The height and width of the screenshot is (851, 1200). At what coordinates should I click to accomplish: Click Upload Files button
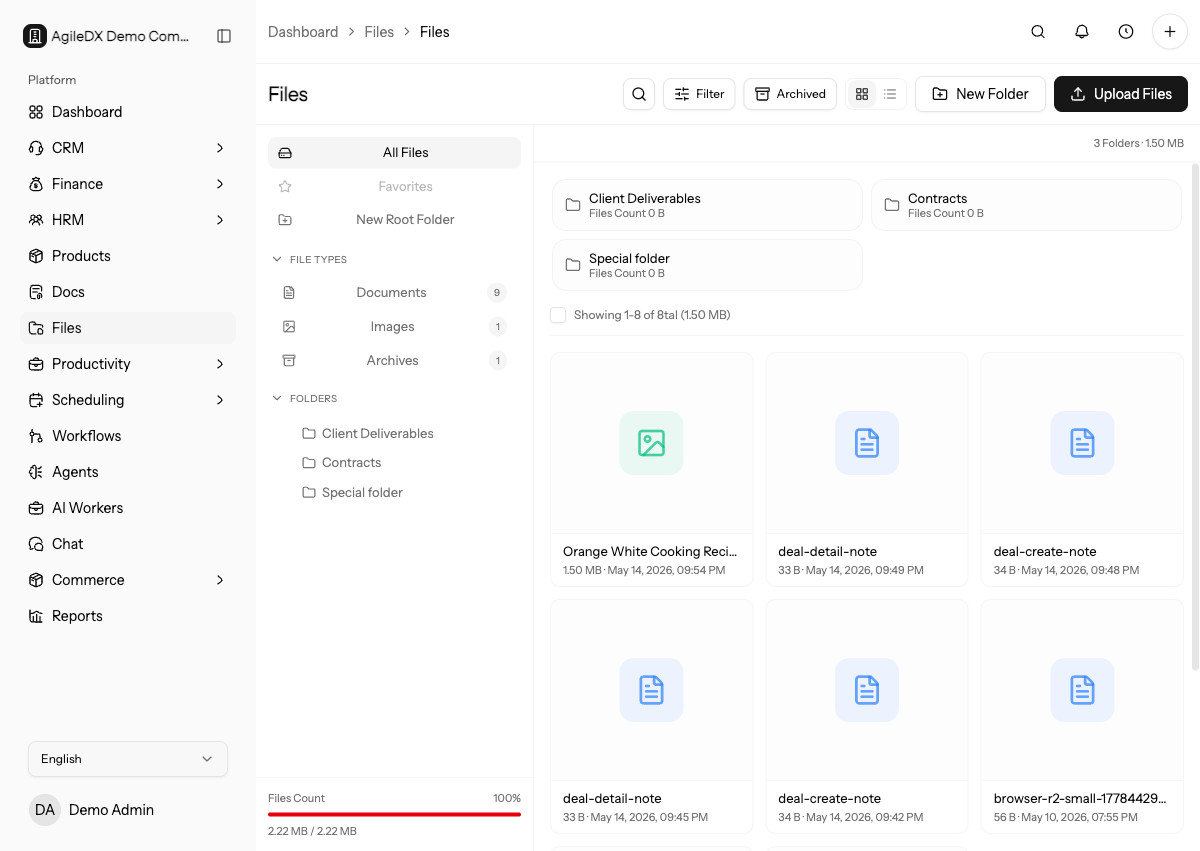(x=1121, y=94)
